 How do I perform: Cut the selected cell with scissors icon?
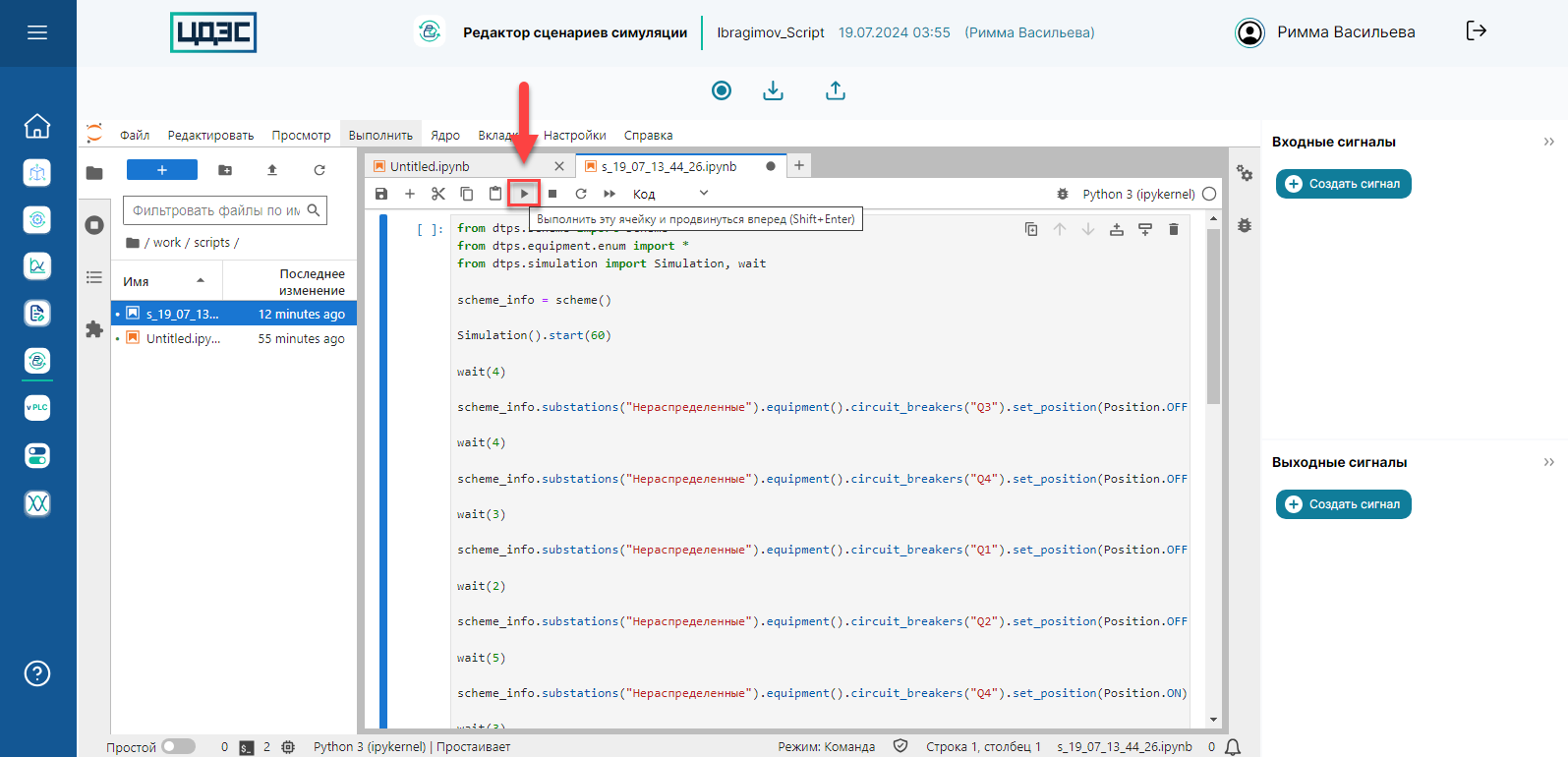coord(438,194)
